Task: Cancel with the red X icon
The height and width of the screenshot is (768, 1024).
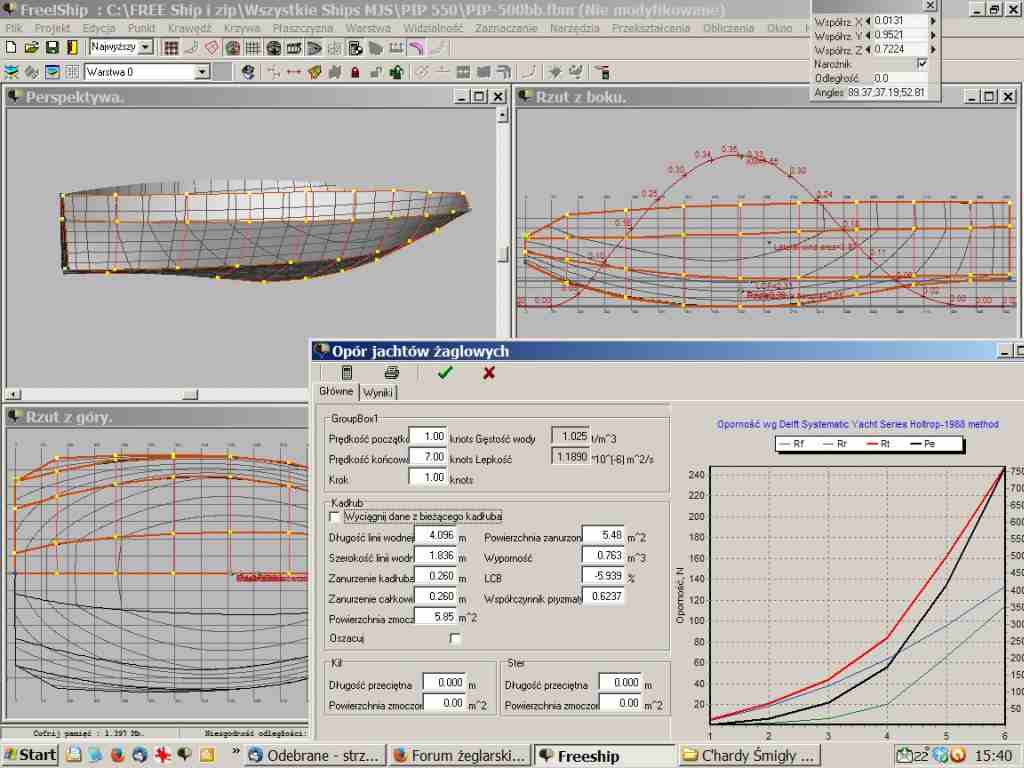Action: click(489, 373)
